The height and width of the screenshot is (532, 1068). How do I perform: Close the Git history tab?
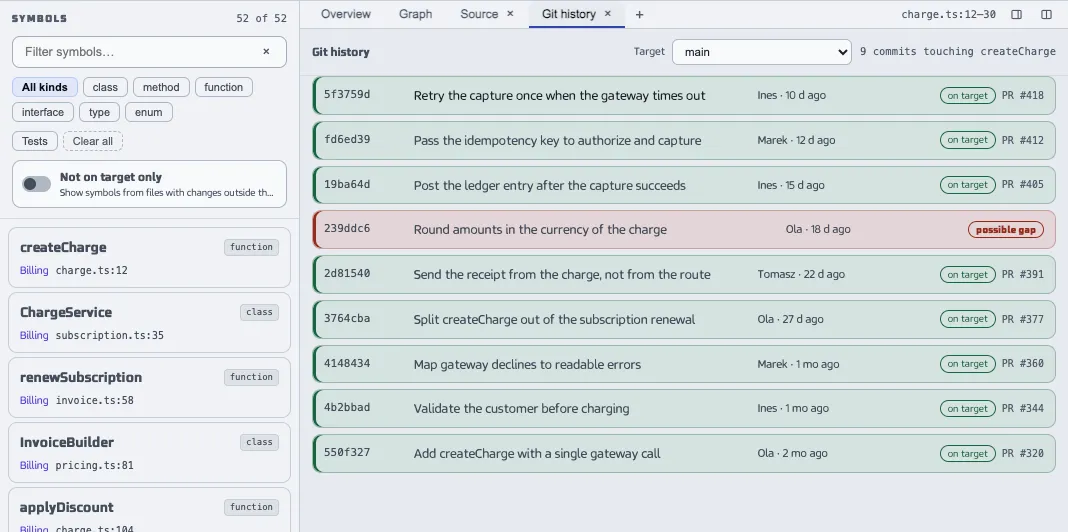(608, 14)
